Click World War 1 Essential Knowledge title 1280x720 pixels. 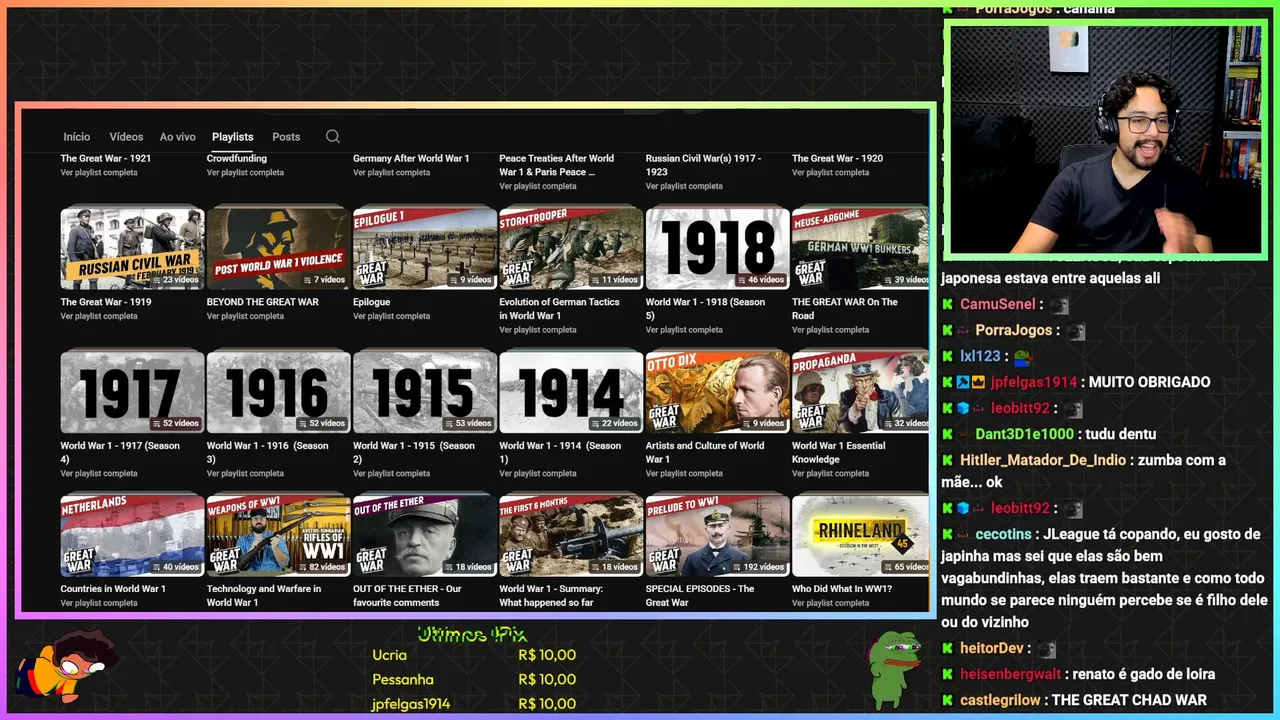click(x=839, y=453)
